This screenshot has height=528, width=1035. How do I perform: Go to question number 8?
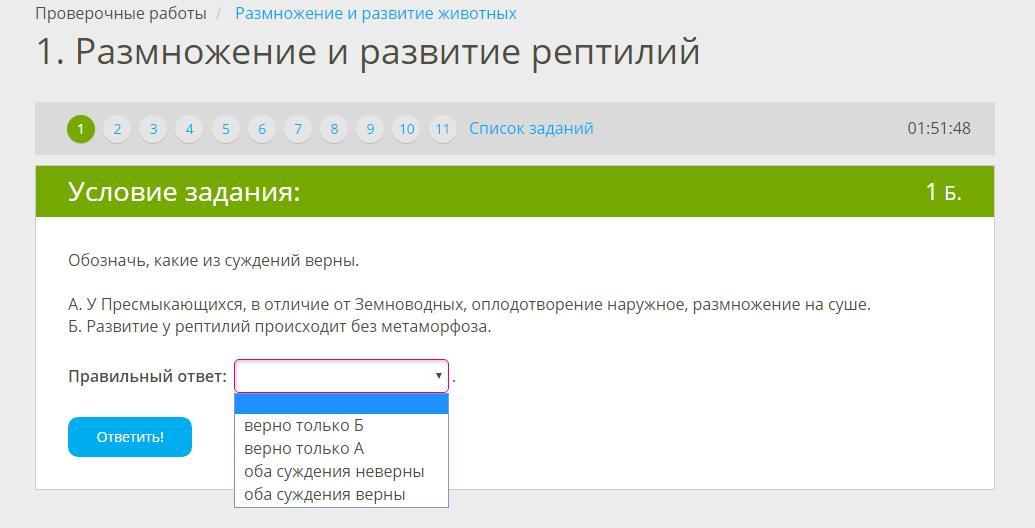[x=334, y=129]
